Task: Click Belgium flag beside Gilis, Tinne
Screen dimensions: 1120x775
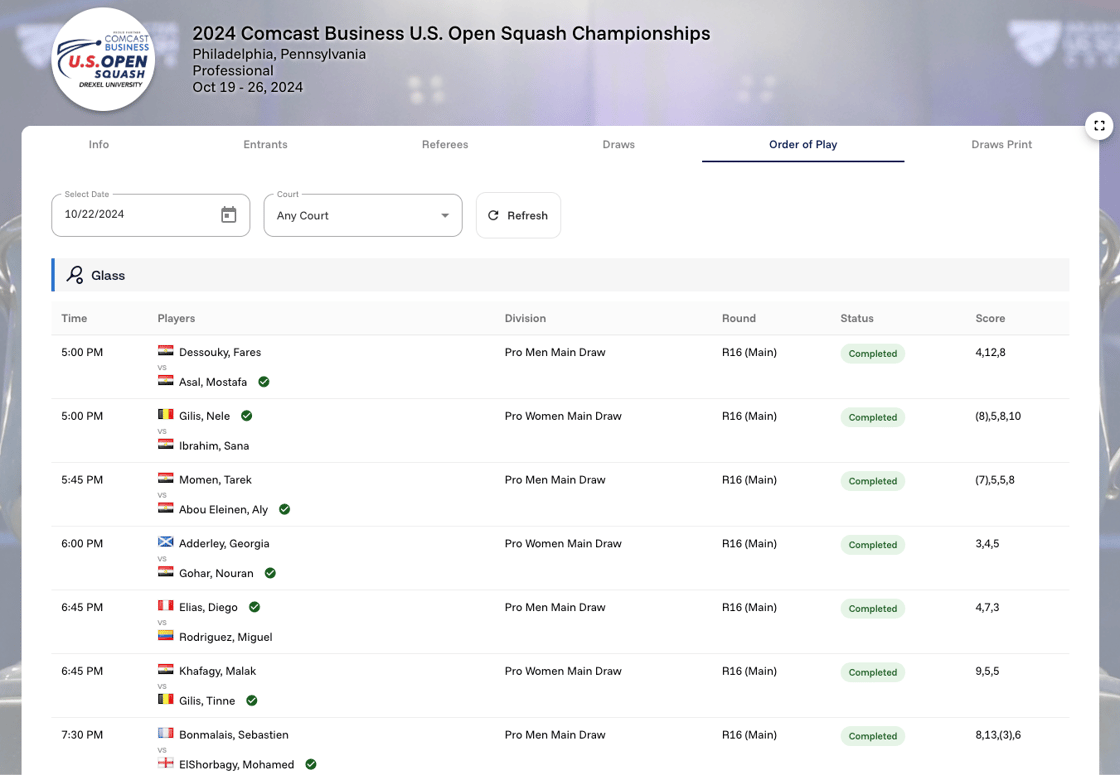Action: pos(166,699)
